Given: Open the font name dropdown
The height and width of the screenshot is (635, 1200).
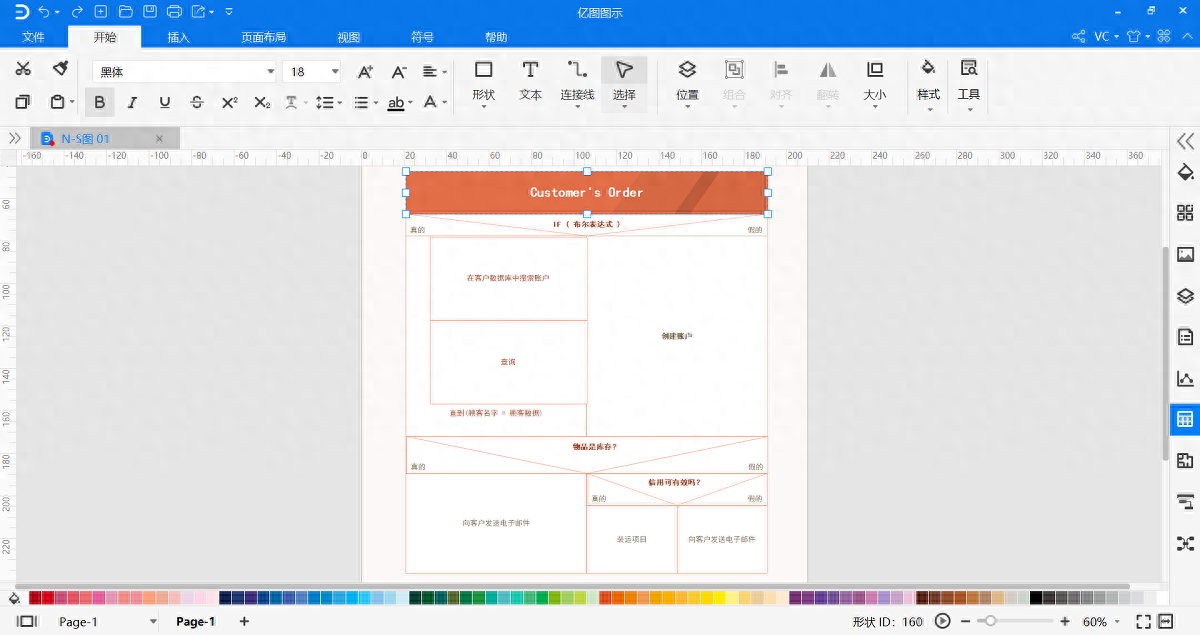Looking at the screenshot, I should click(x=270, y=72).
